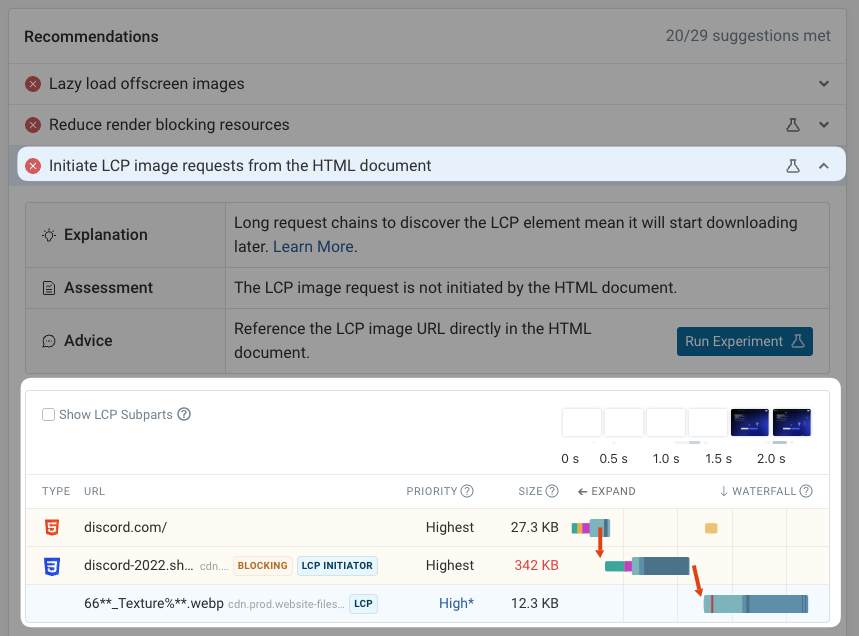Click the flask icon on Reduce render blocking row

point(793,125)
